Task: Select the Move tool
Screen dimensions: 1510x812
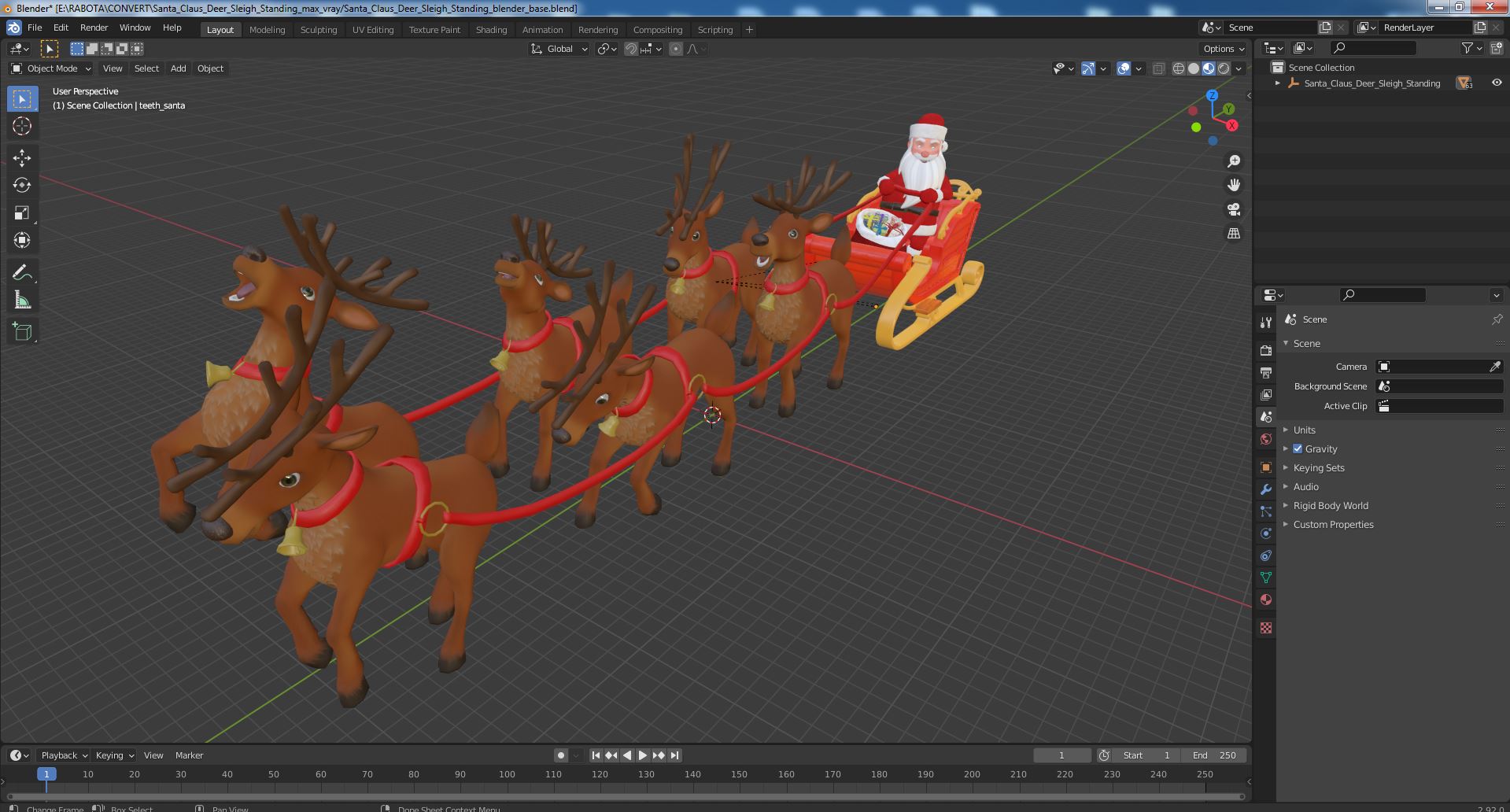Action: pyautogui.click(x=22, y=158)
